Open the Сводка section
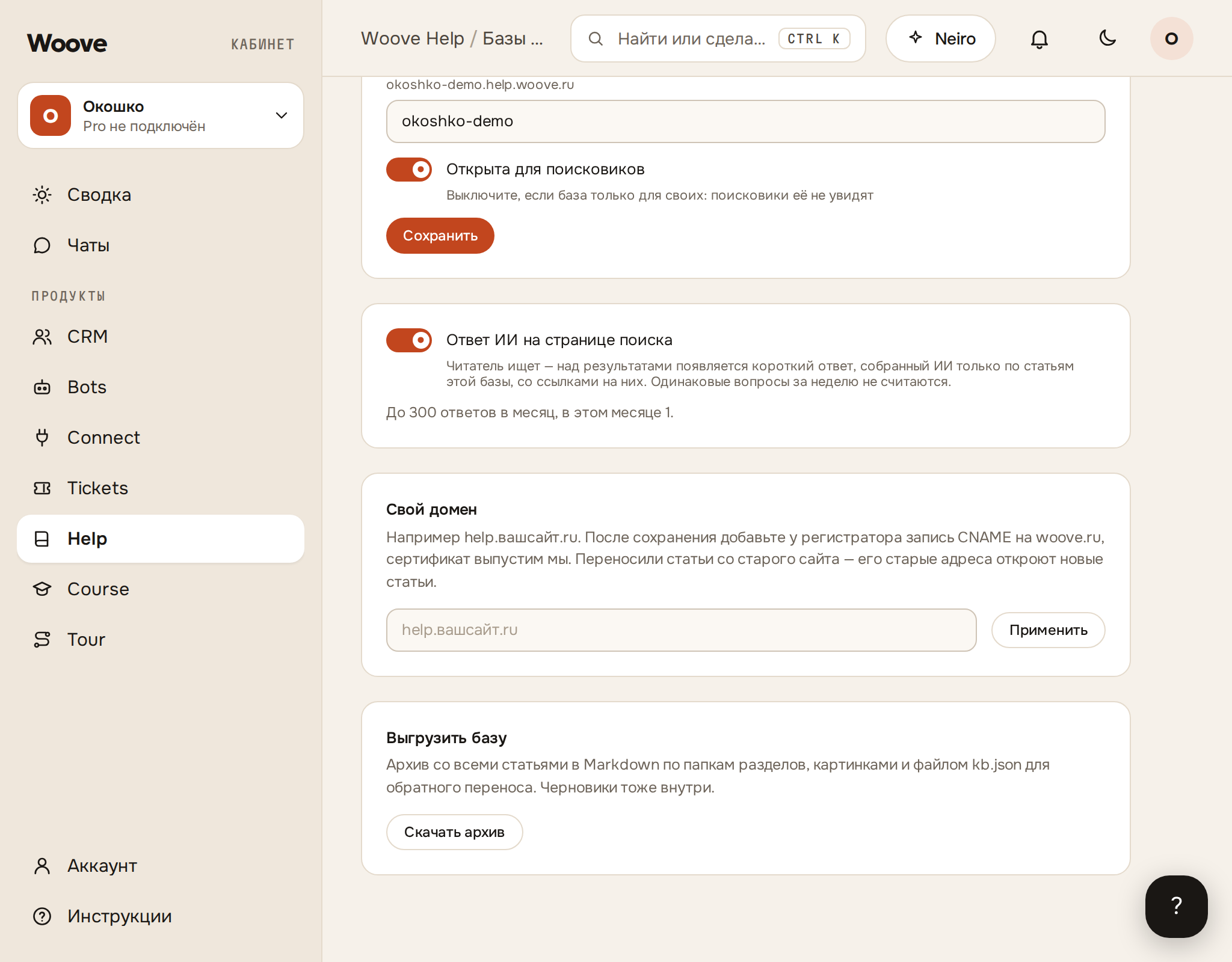Screen dimensions: 1232x962 (161, 195)
